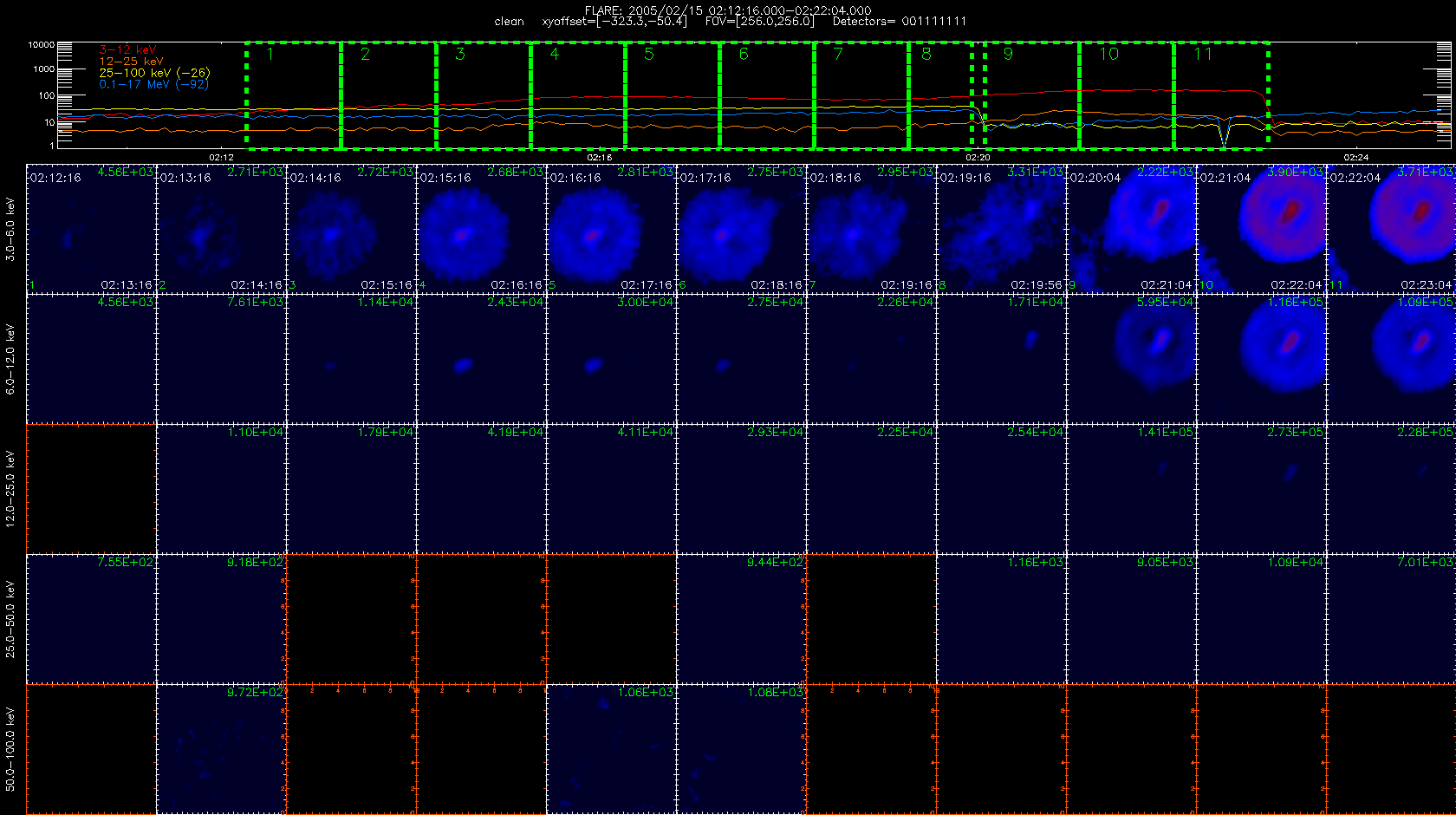1456x815 pixels.
Task: Click the yellow '25-100 keV (-26)' legend entry
Action: 154,73
